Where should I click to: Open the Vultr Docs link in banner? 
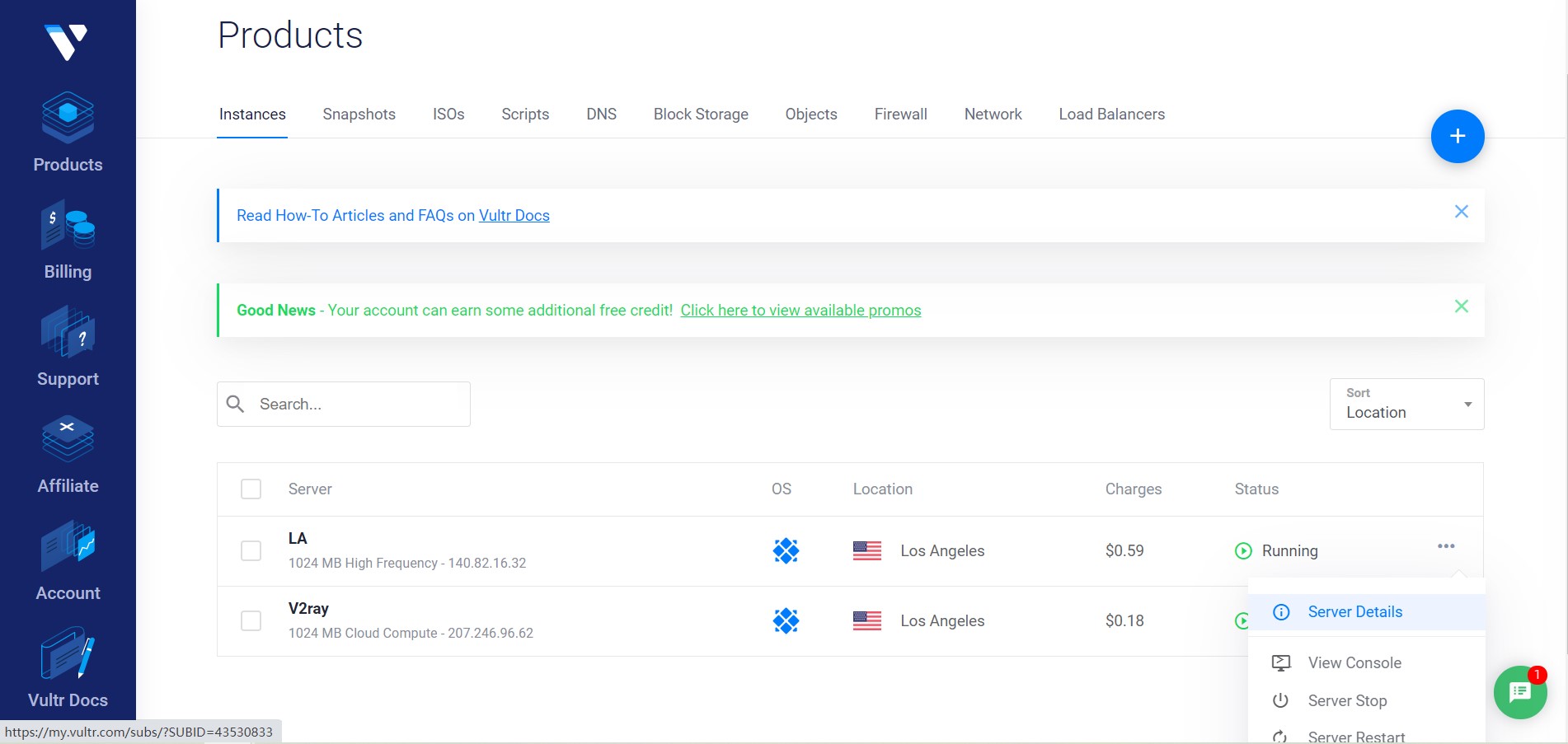tap(514, 215)
